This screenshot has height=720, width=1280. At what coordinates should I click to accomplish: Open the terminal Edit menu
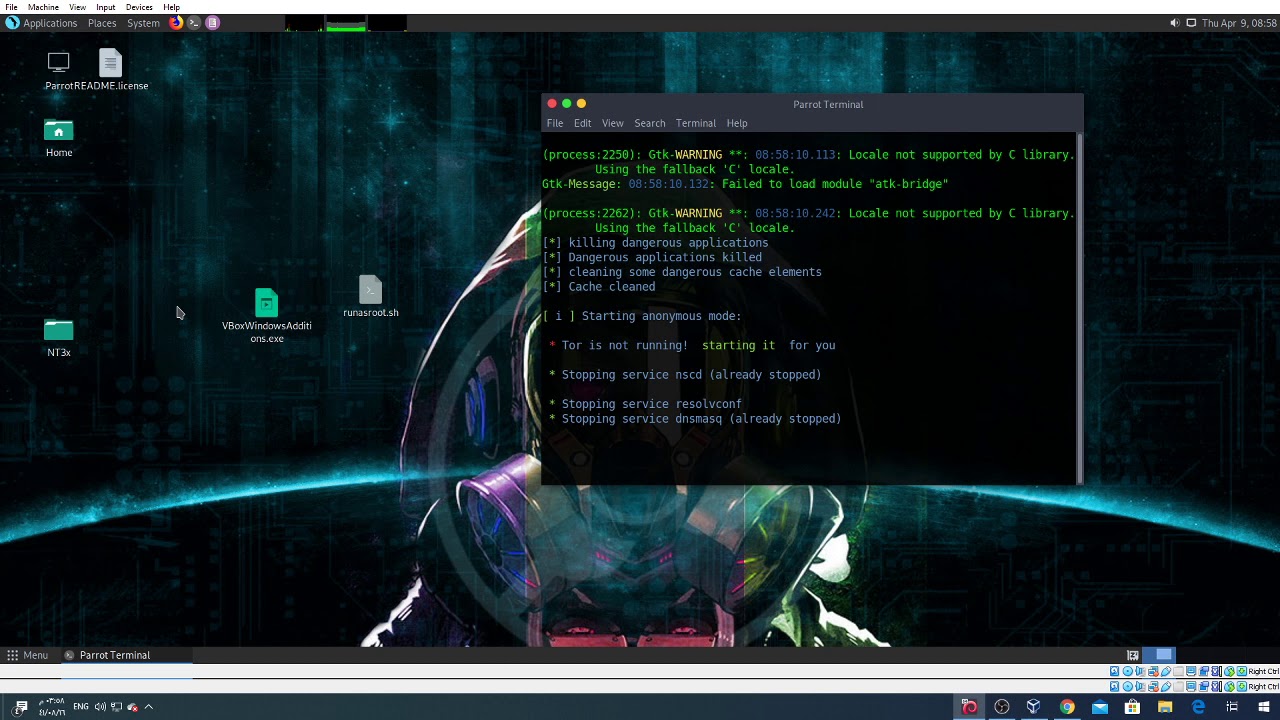click(x=582, y=123)
